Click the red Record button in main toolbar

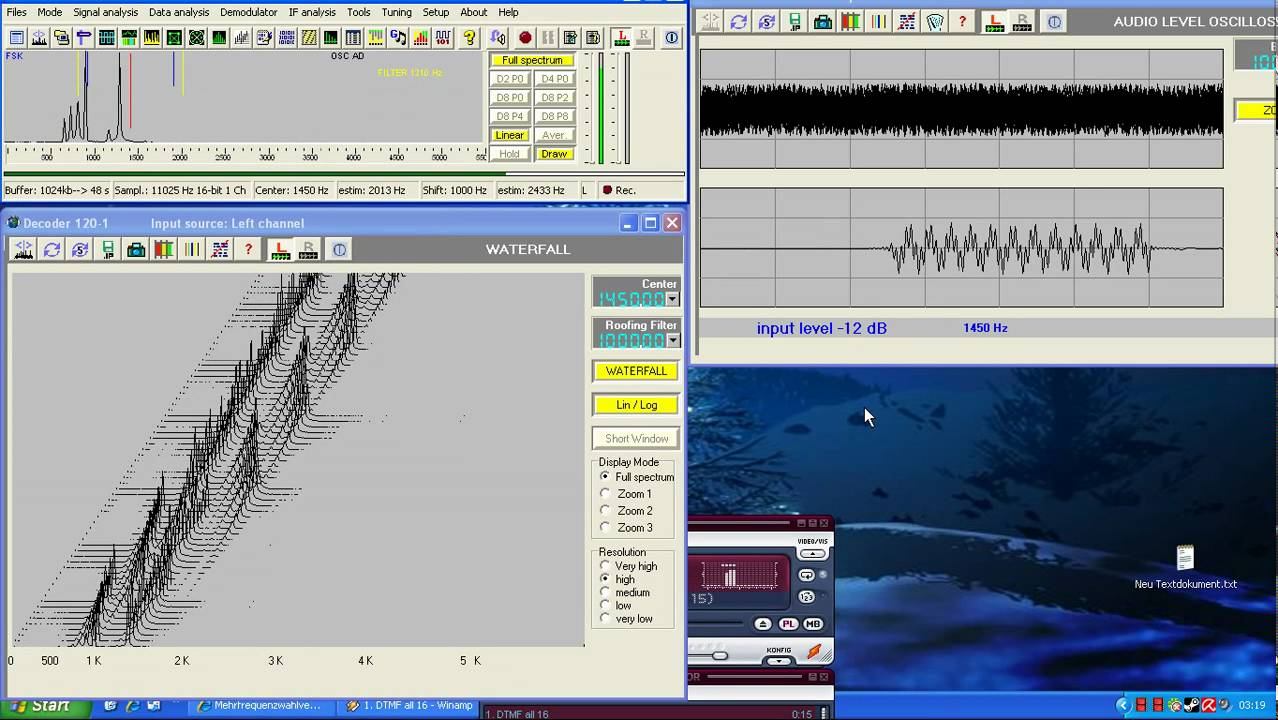tap(525, 38)
